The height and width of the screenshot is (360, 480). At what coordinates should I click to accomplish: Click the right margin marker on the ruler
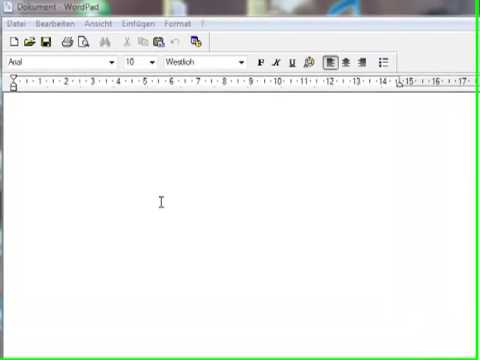coord(399,83)
